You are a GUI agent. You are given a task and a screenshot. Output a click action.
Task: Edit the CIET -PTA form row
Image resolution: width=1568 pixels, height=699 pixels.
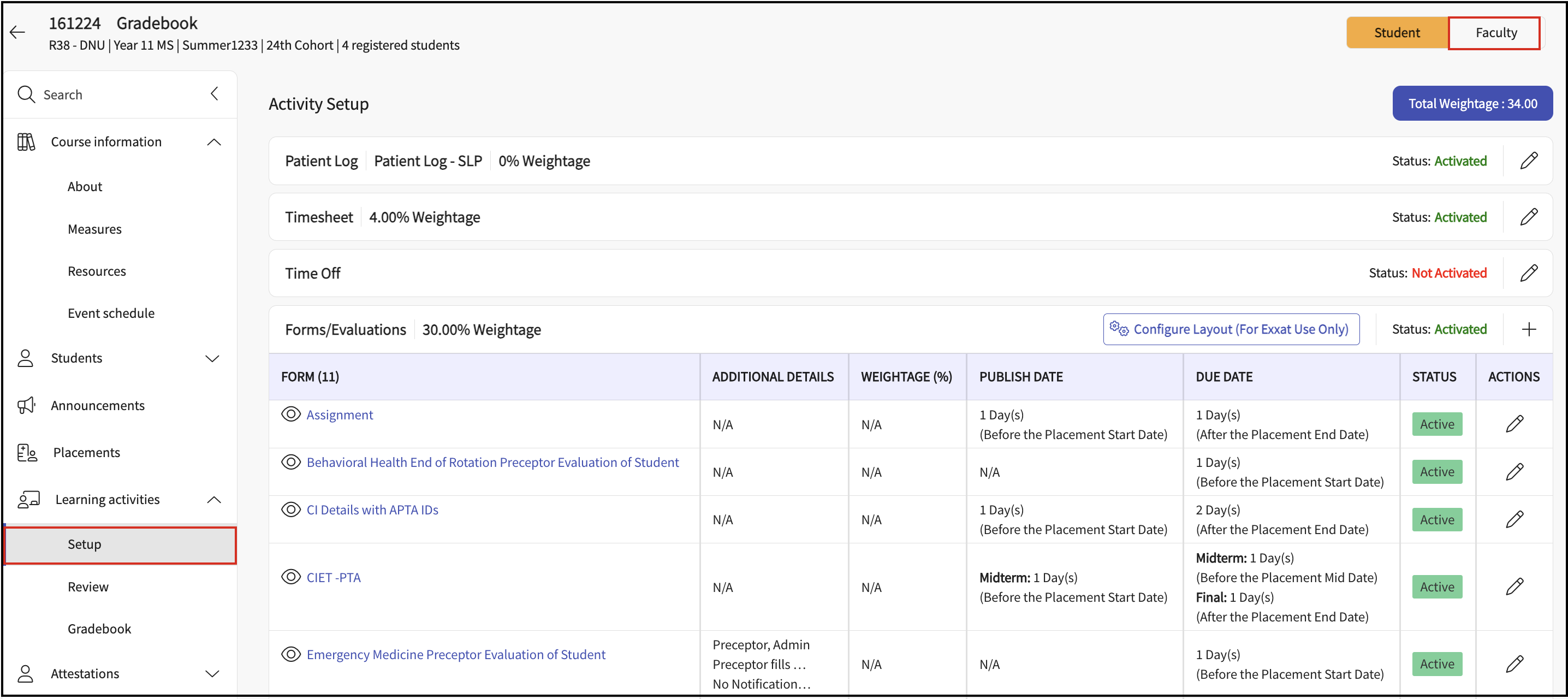pyautogui.click(x=1514, y=587)
